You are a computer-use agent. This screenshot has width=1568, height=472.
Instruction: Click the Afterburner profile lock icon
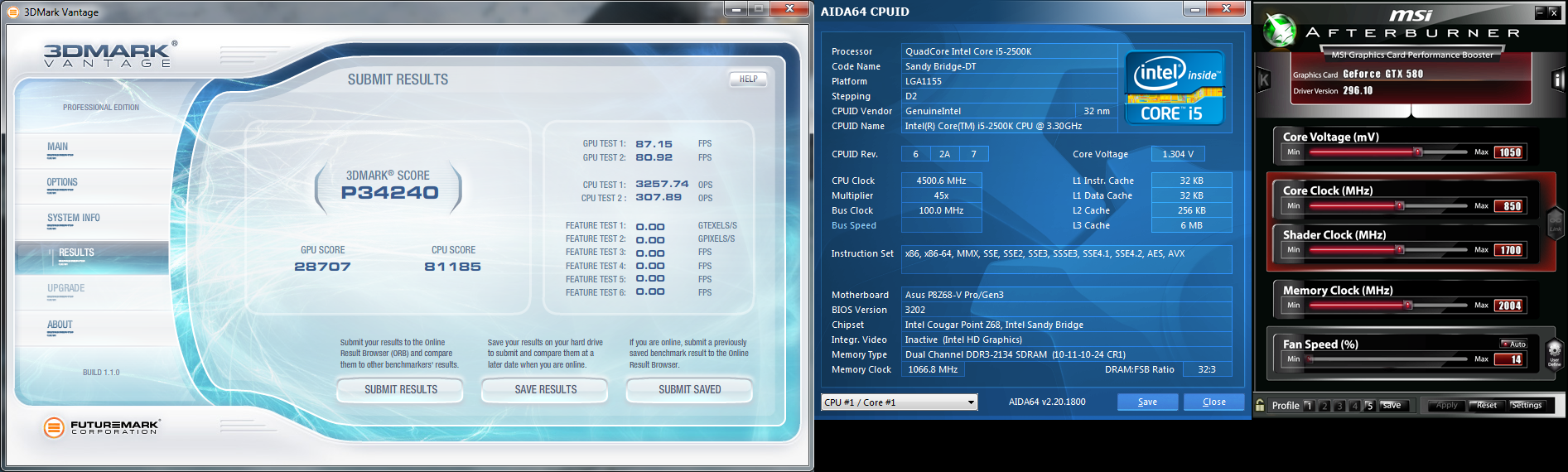point(1260,405)
